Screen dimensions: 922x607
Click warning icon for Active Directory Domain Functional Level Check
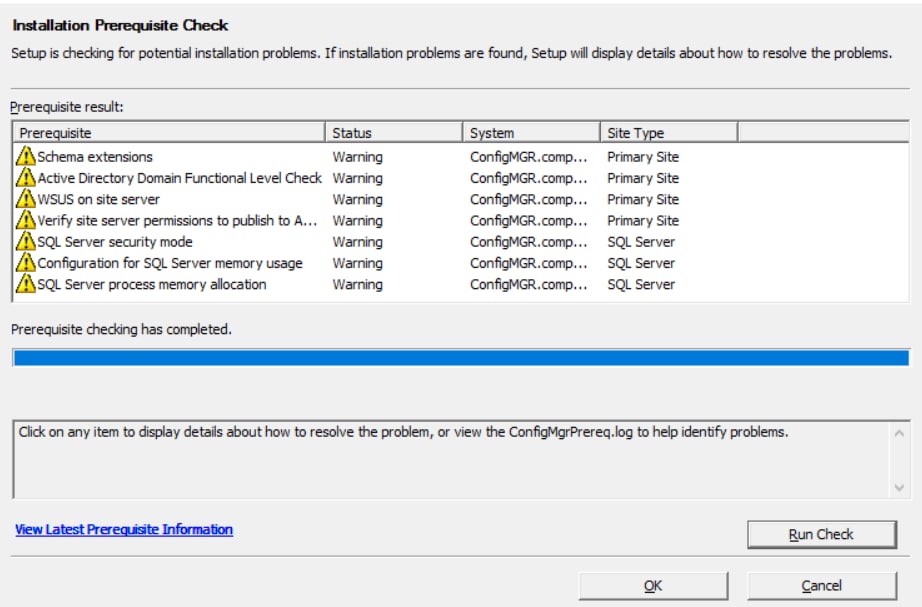point(25,177)
